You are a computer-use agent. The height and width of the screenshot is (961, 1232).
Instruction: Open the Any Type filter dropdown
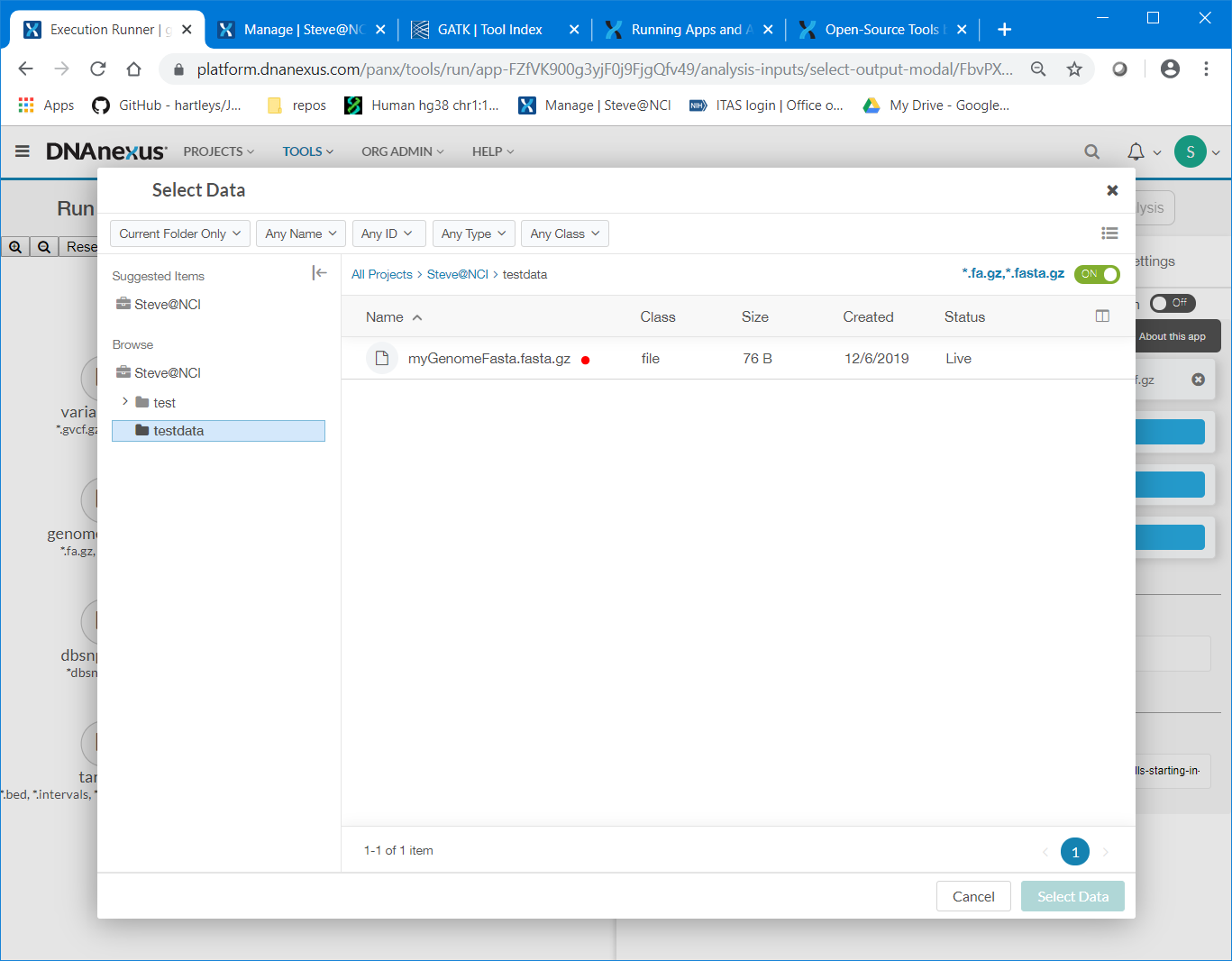pos(473,233)
